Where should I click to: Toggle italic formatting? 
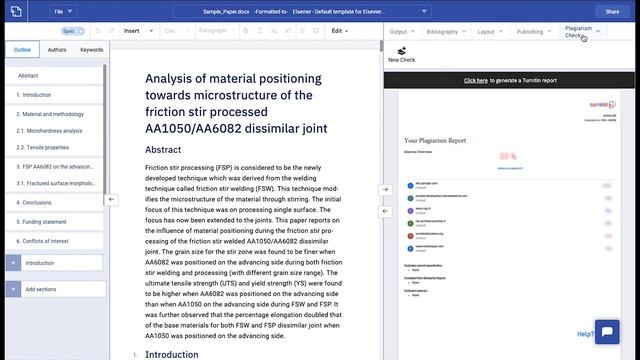[x=260, y=31]
